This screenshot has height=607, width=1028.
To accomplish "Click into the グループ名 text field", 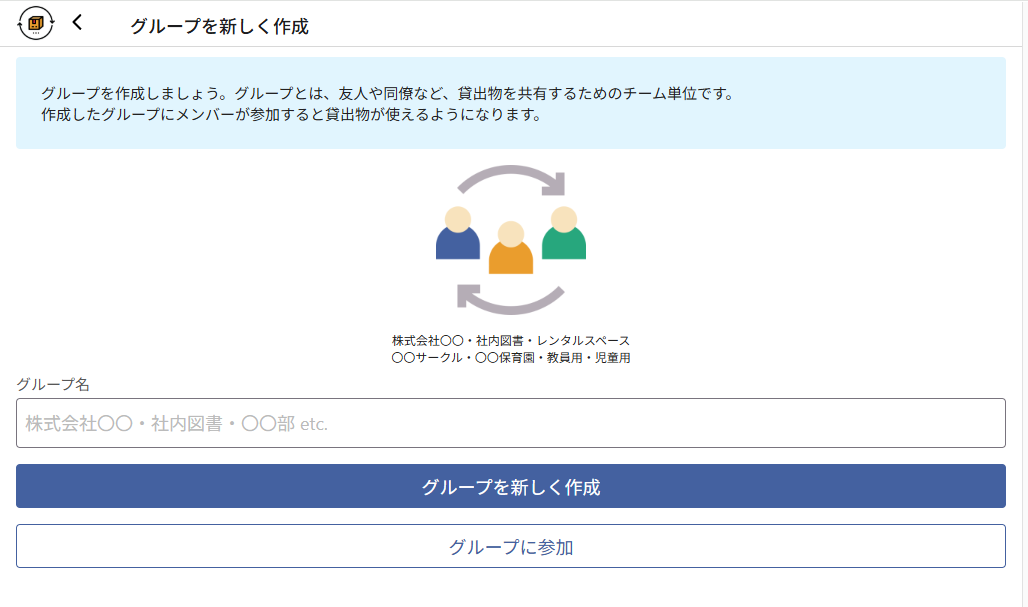I will (511, 423).
